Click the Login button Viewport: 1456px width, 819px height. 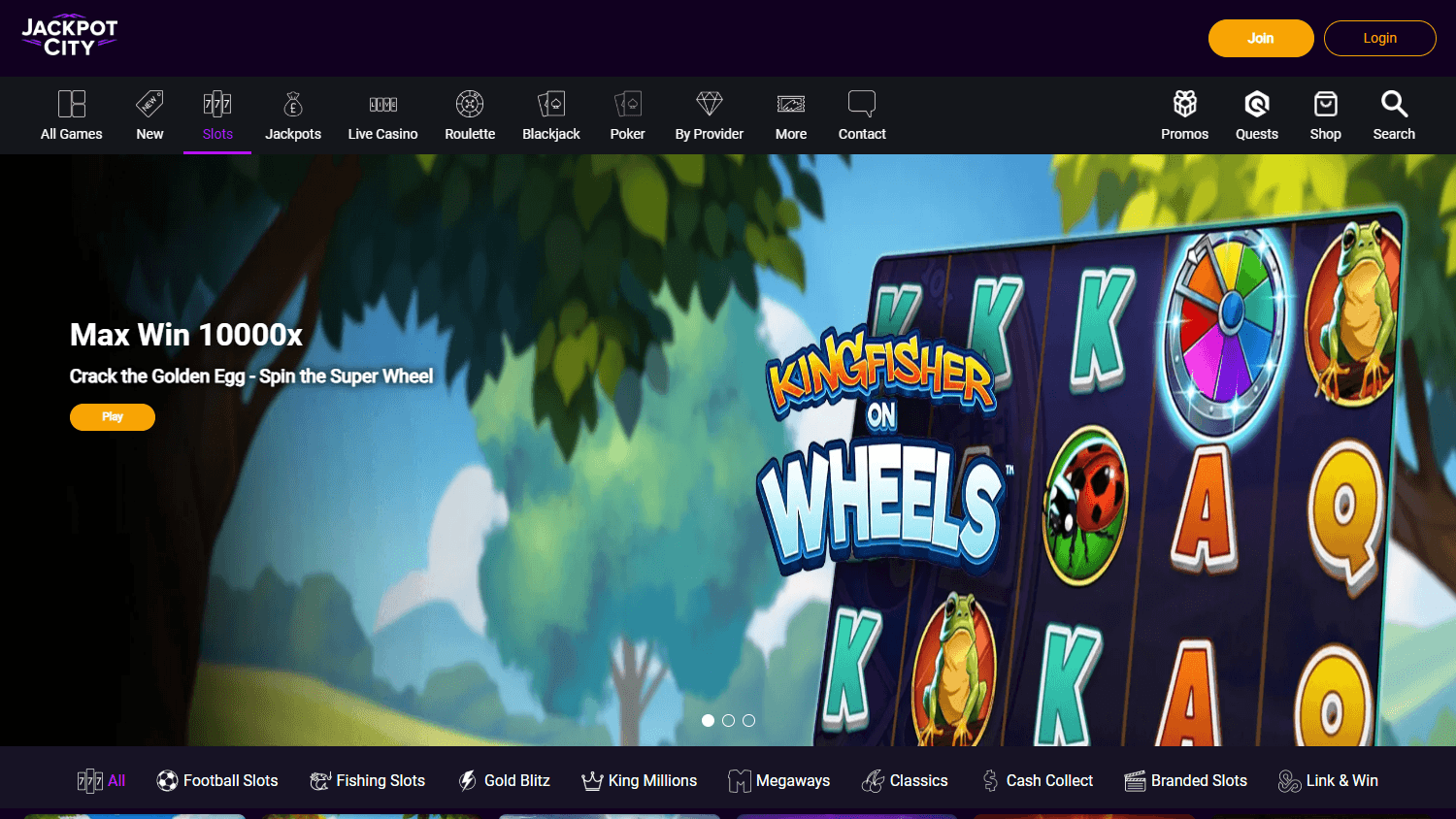[x=1380, y=39]
